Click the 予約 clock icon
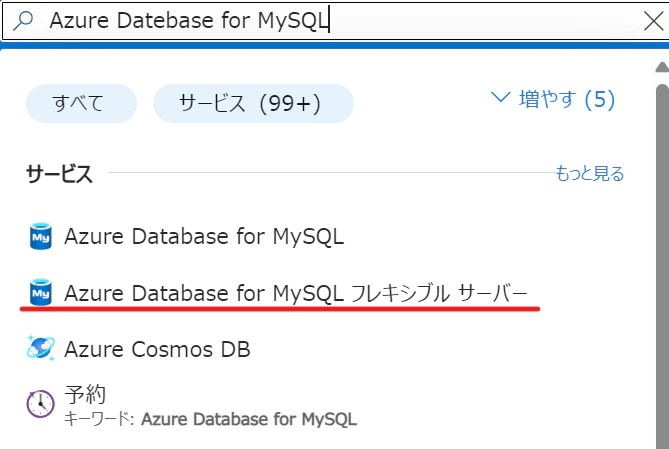The image size is (669, 449). click(41, 404)
